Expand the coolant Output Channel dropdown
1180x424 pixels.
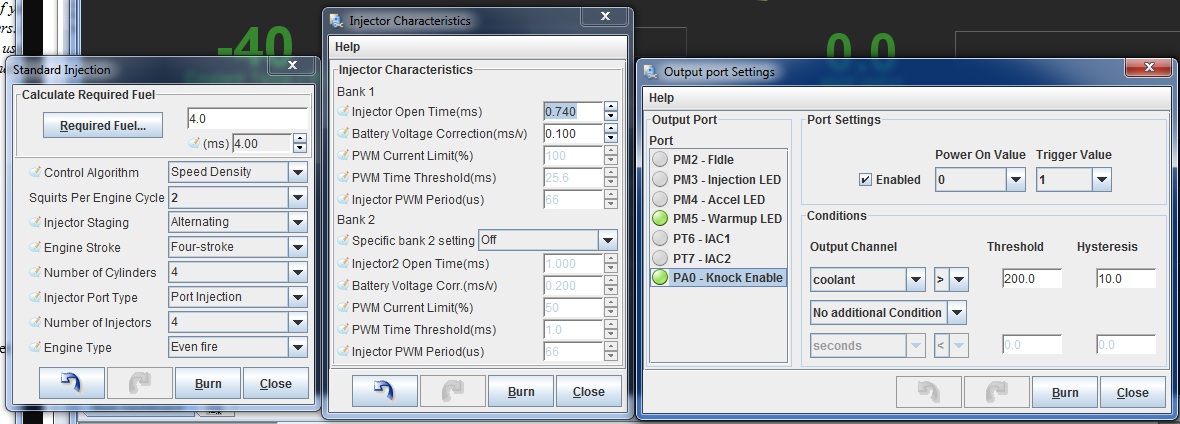point(916,279)
